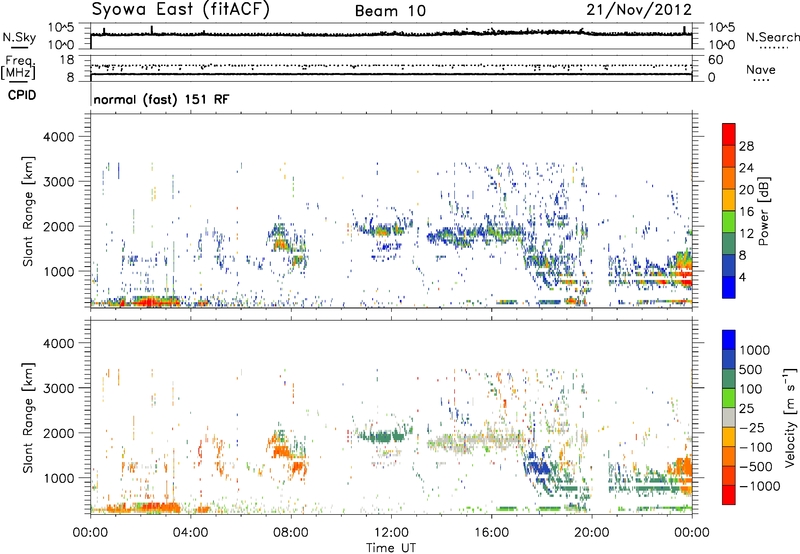Click the plot title "Syowa East (fitACF)"
Screen dimensions: 800x554
click(181, 9)
